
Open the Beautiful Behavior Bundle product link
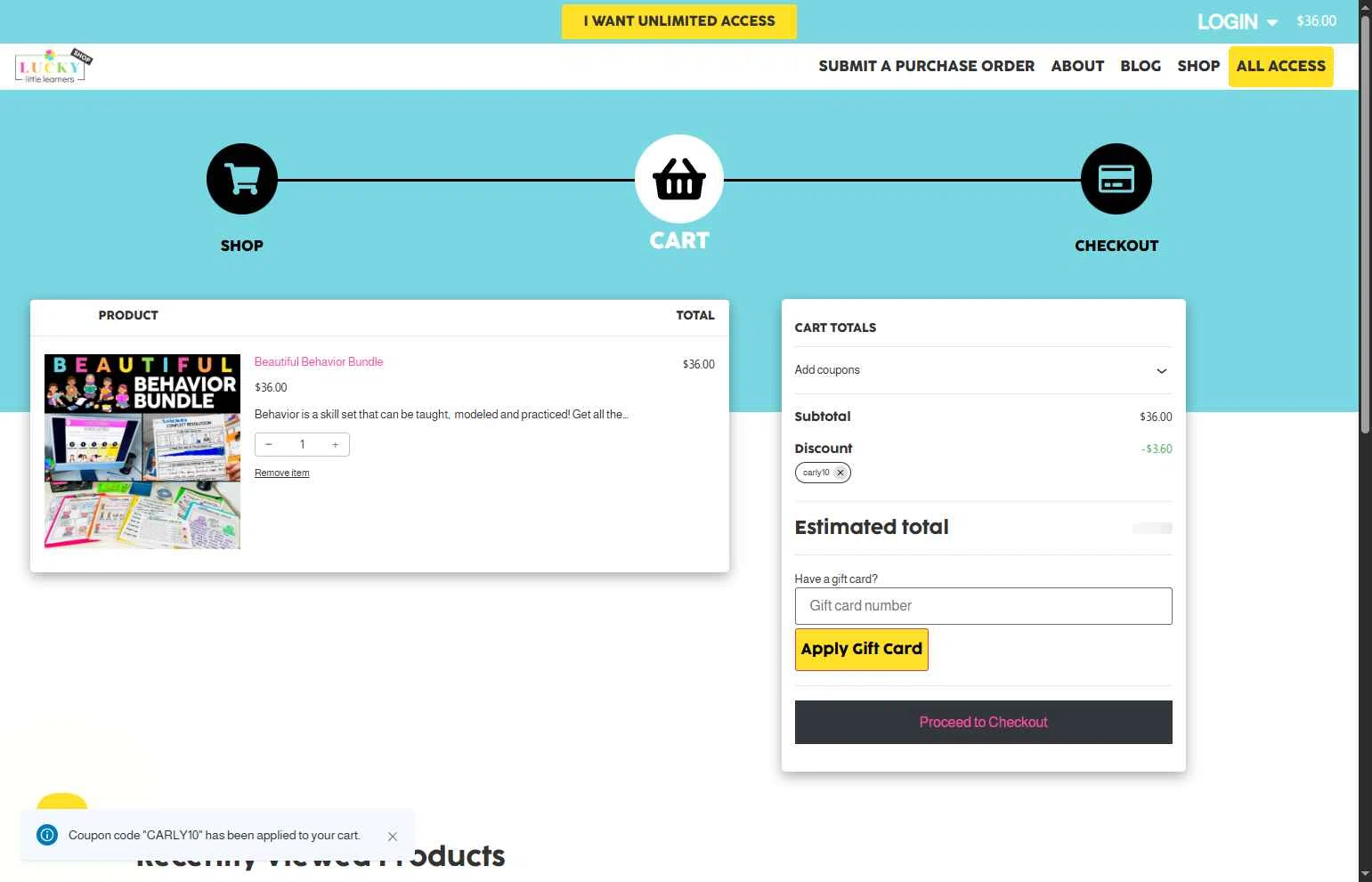319,361
